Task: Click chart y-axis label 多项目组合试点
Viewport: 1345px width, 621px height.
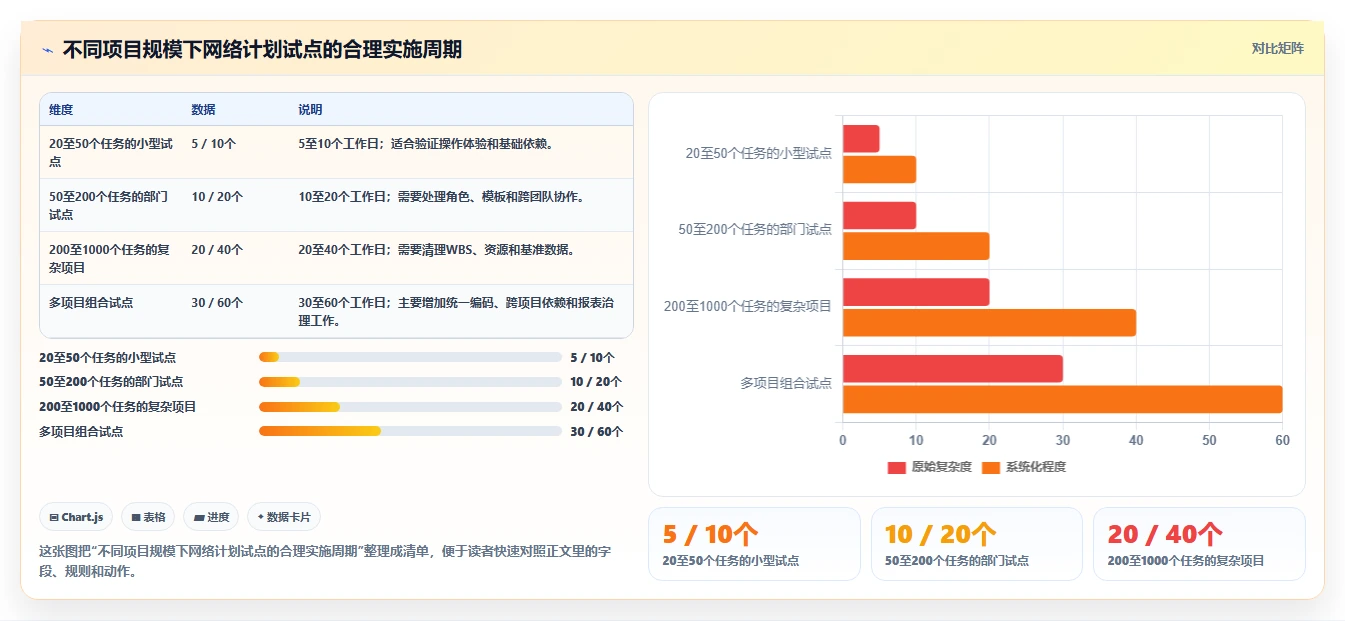Action: (786, 383)
